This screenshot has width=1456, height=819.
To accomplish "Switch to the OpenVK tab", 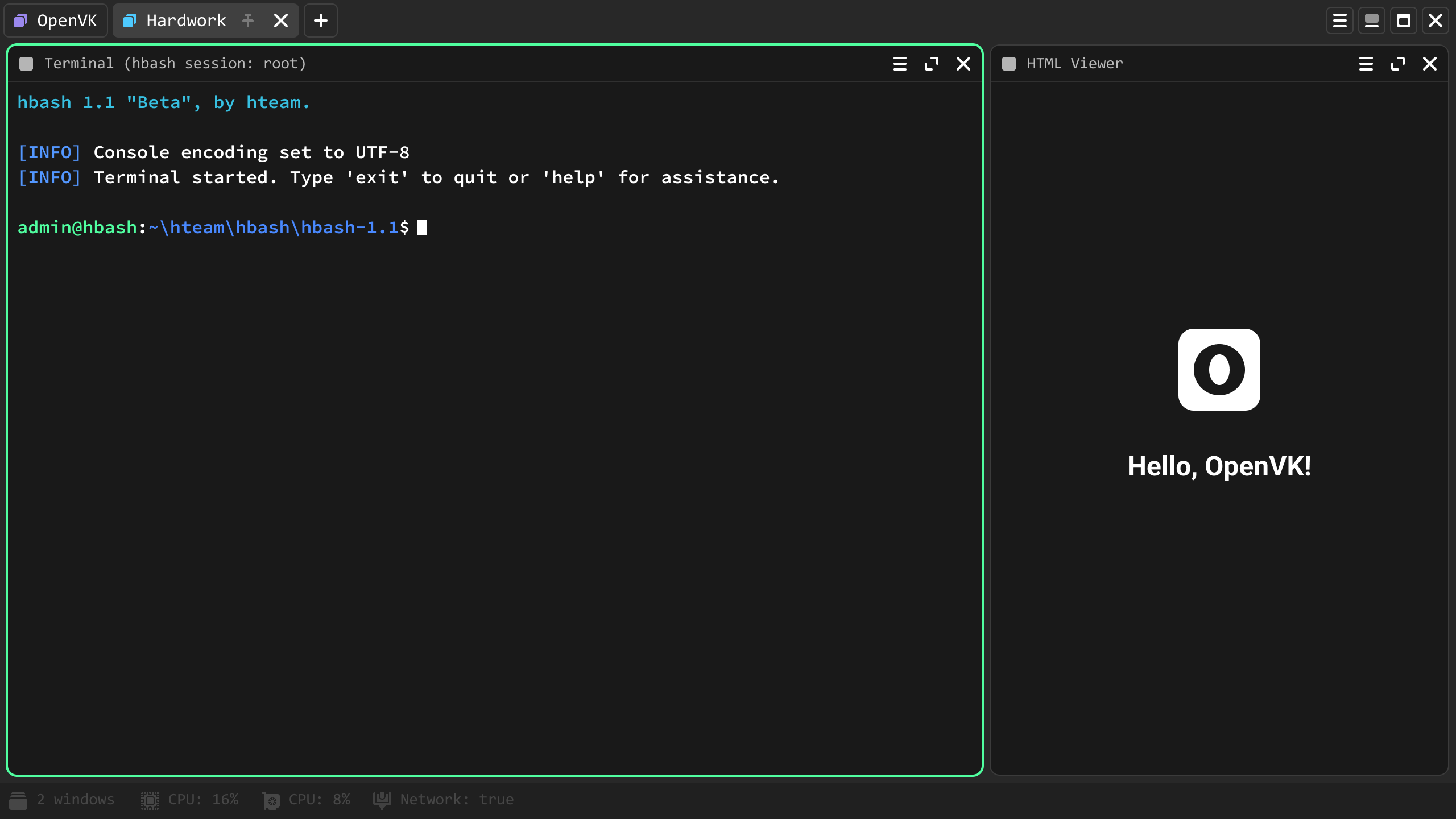I will pyautogui.click(x=56, y=21).
